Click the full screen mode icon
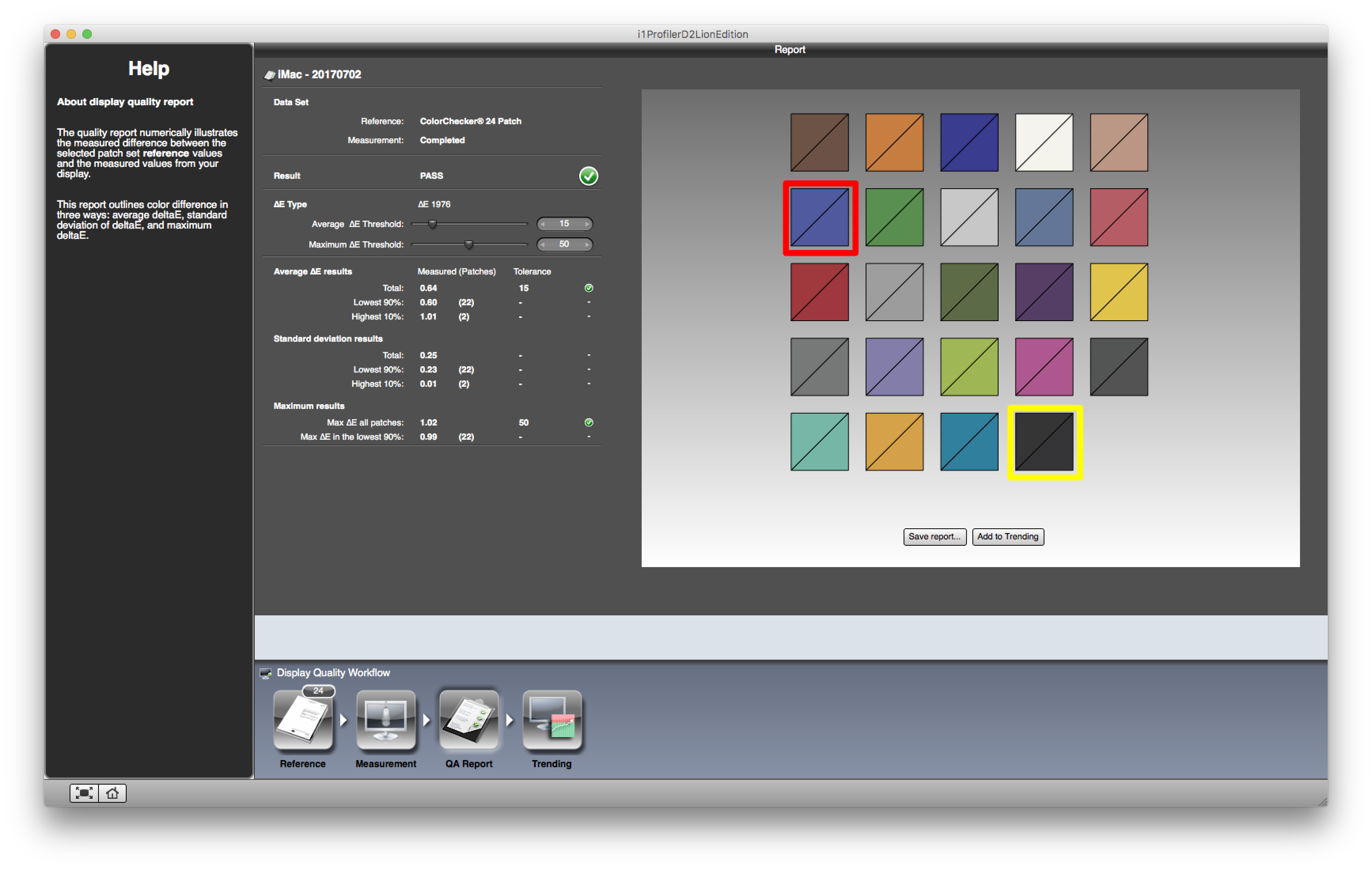 pos(84,792)
